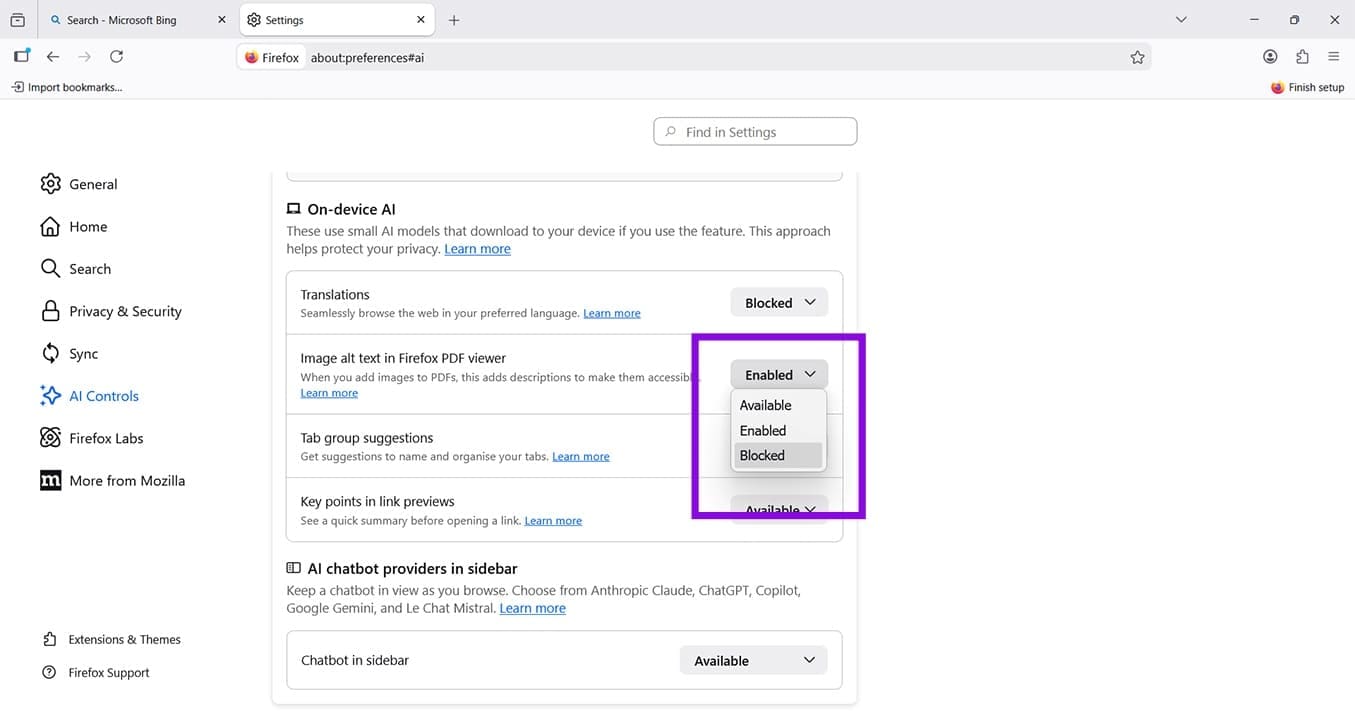This screenshot has width=1355, height=720.
Task: Open the sidebar toggle icon in toolbar
Action: 21,57
